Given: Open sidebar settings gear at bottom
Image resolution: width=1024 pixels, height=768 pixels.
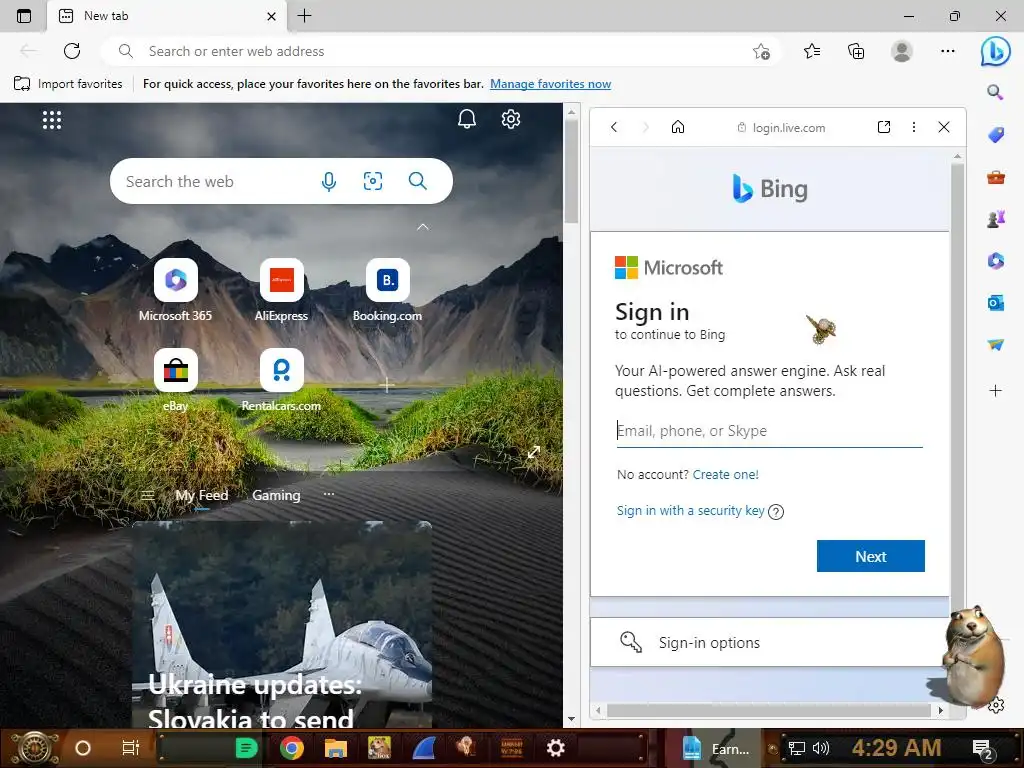Looking at the screenshot, I should pyautogui.click(x=996, y=705).
